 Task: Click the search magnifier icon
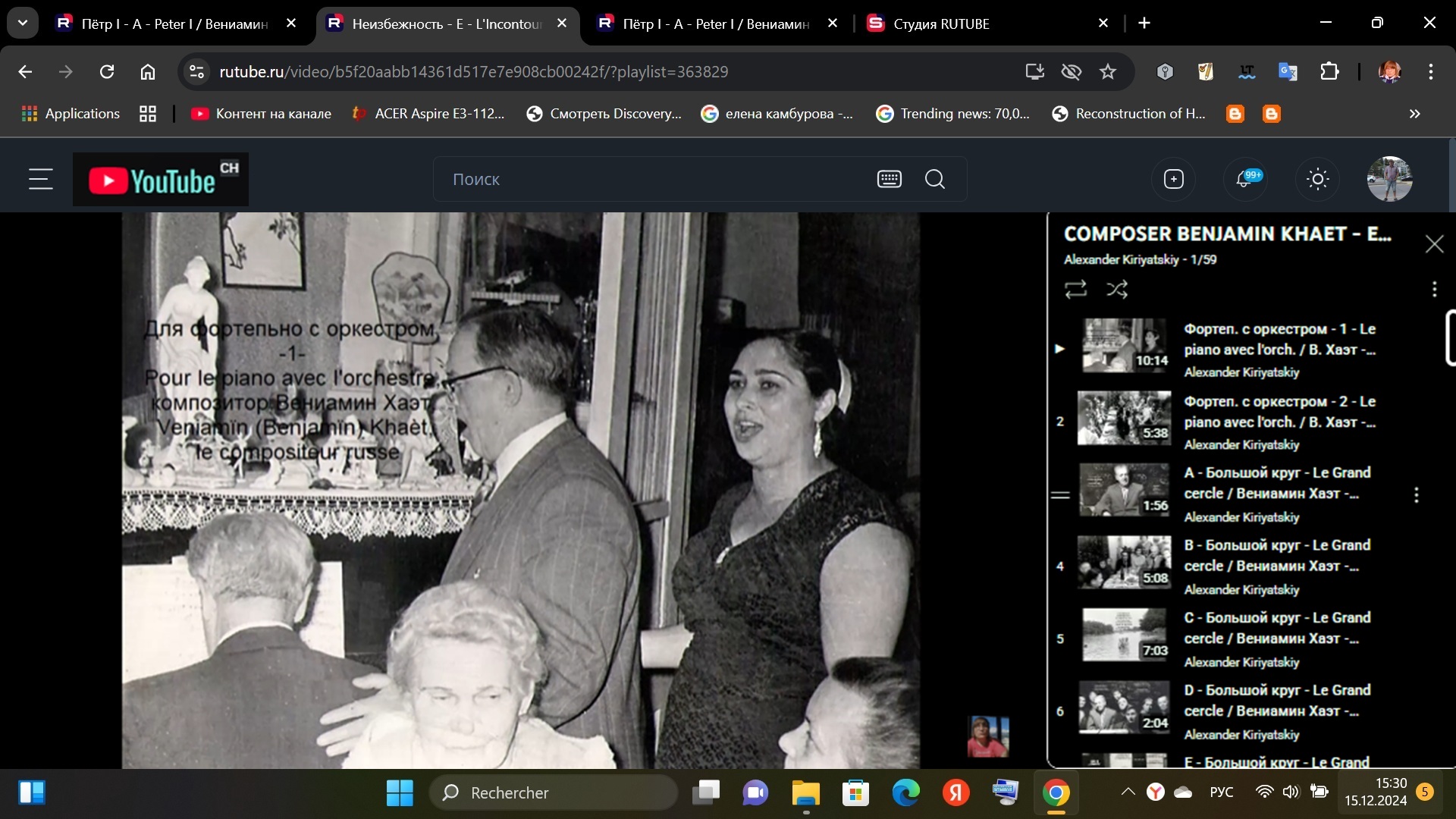(935, 180)
